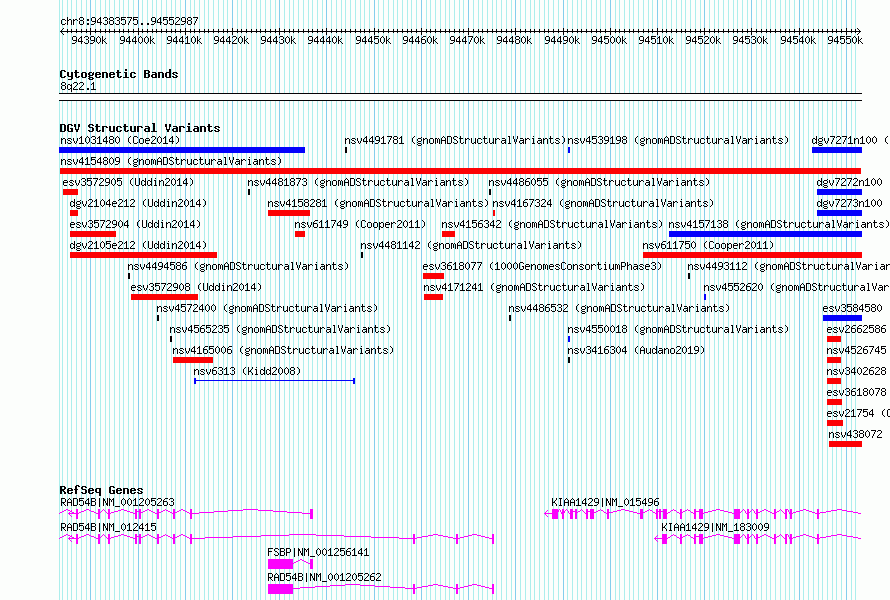Click the RAD54B|NM_012415 transcript label

[x=108, y=527]
